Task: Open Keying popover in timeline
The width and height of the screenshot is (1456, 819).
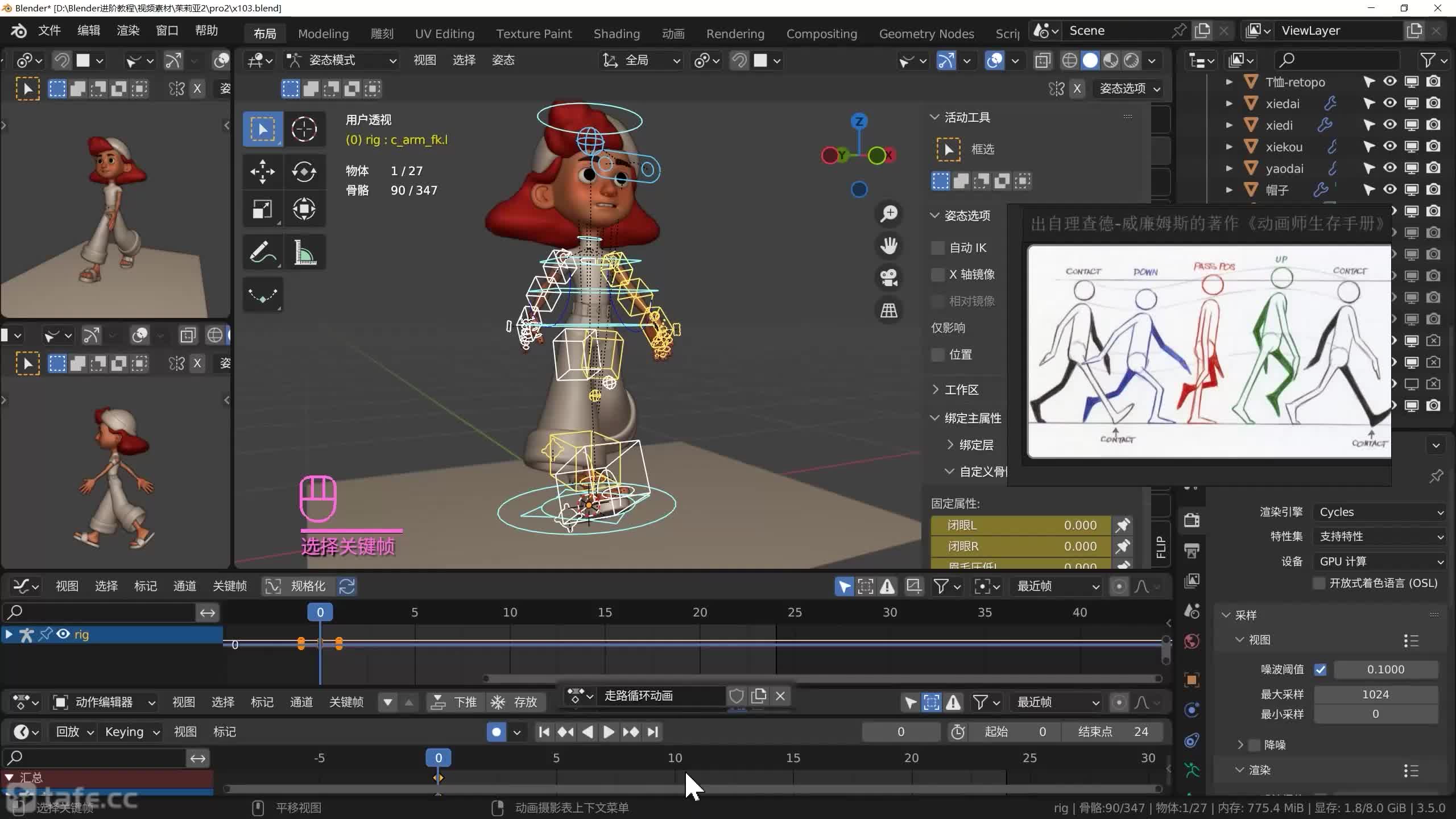Action: coord(131,732)
